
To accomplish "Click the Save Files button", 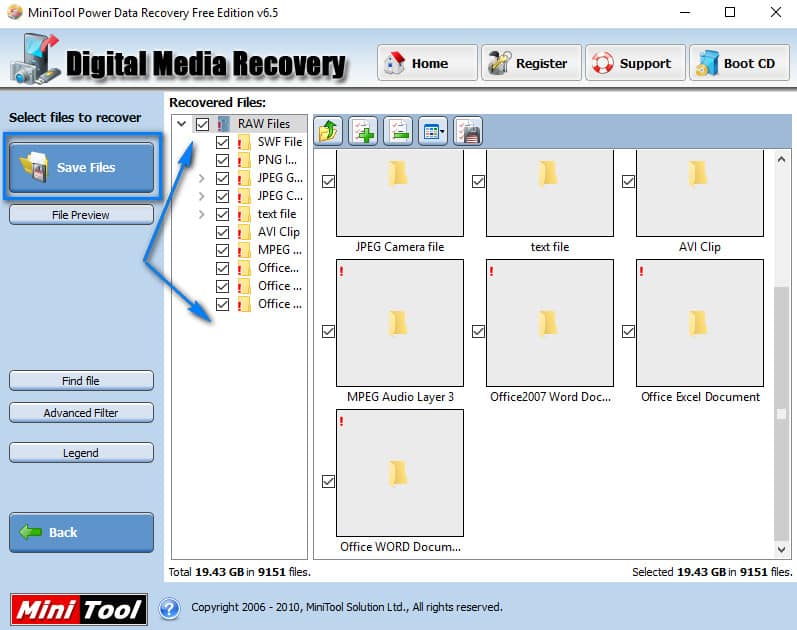I will click(x=82, y=167).
